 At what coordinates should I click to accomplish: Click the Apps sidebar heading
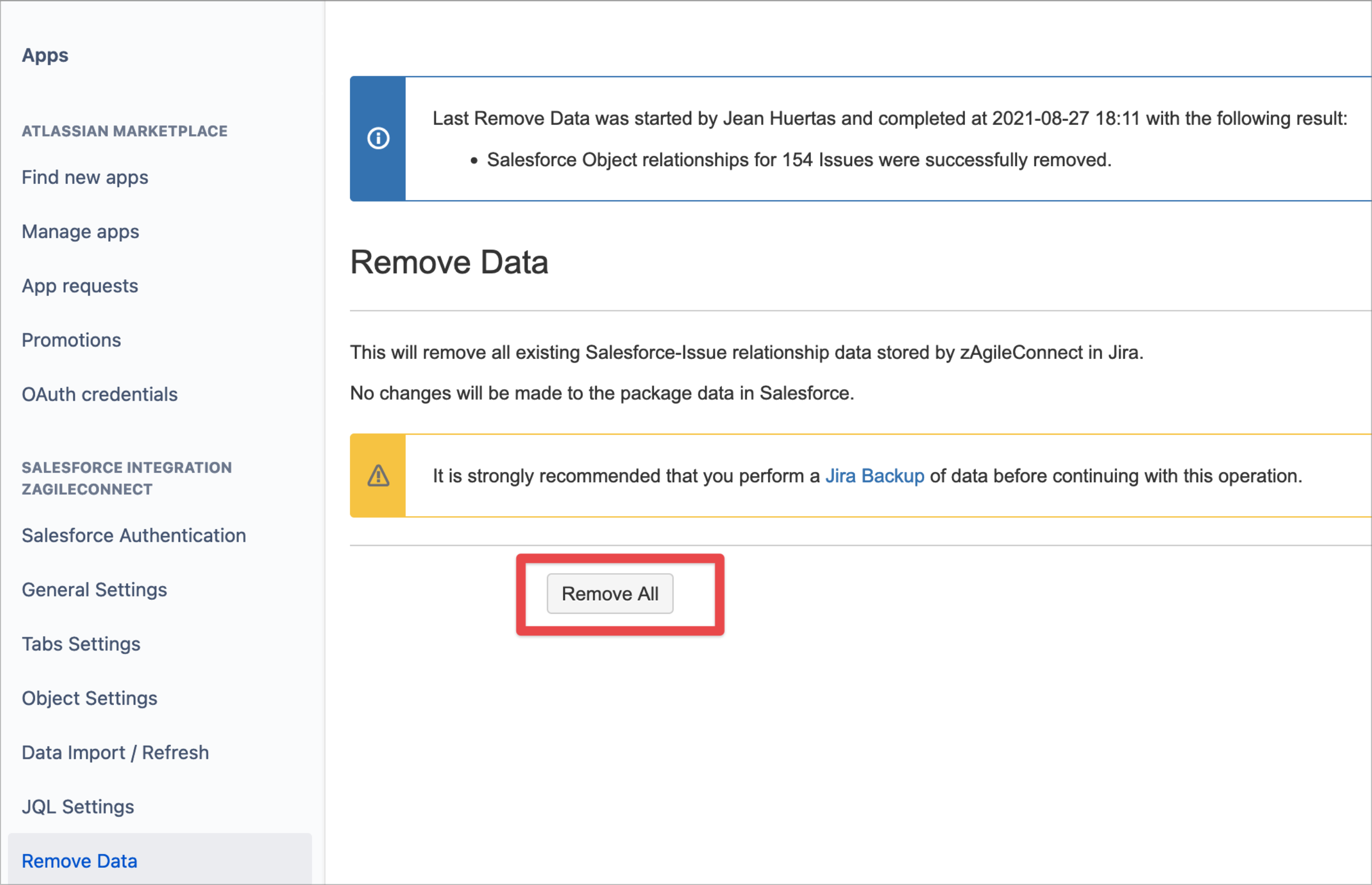(x=45, y=55)
